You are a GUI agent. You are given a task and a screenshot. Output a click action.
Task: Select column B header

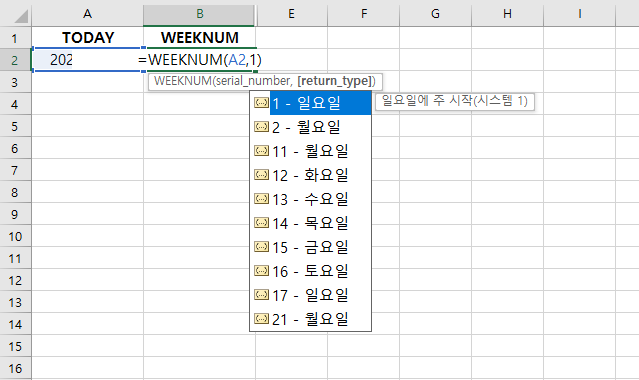click(199, 14)
